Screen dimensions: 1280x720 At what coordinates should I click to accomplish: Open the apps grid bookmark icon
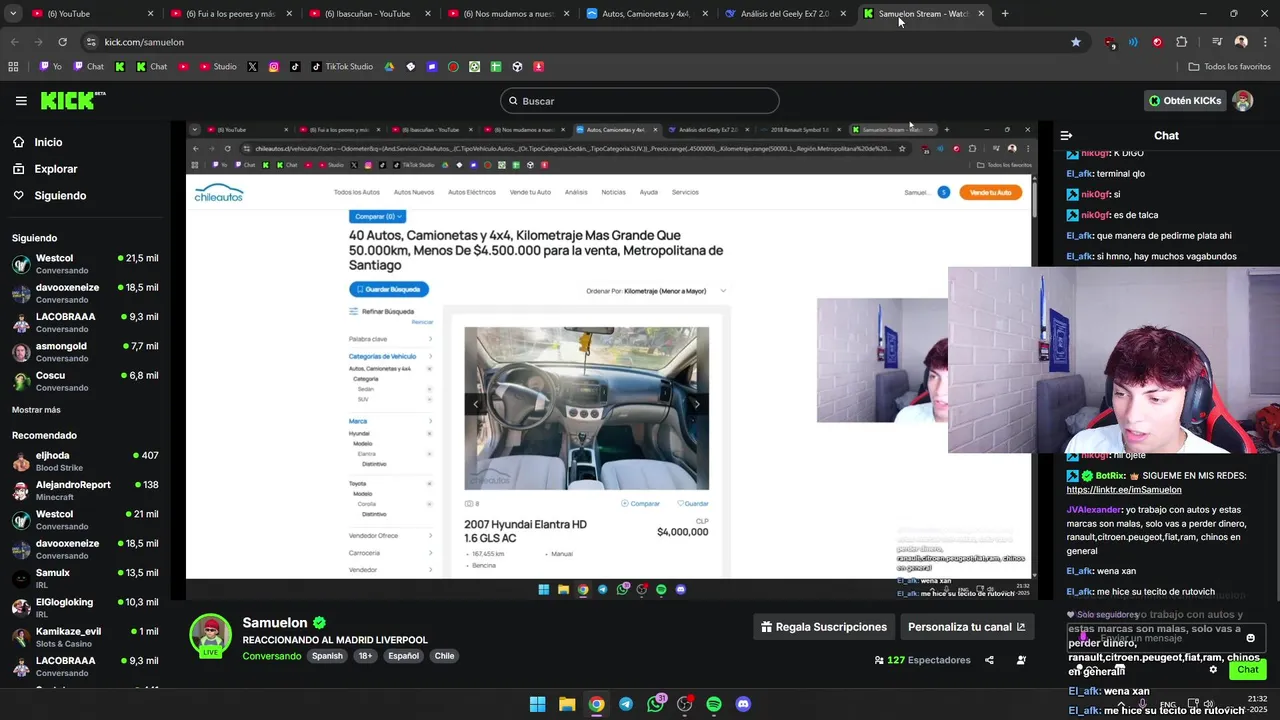pyautogui.click(x=13, y=67)
